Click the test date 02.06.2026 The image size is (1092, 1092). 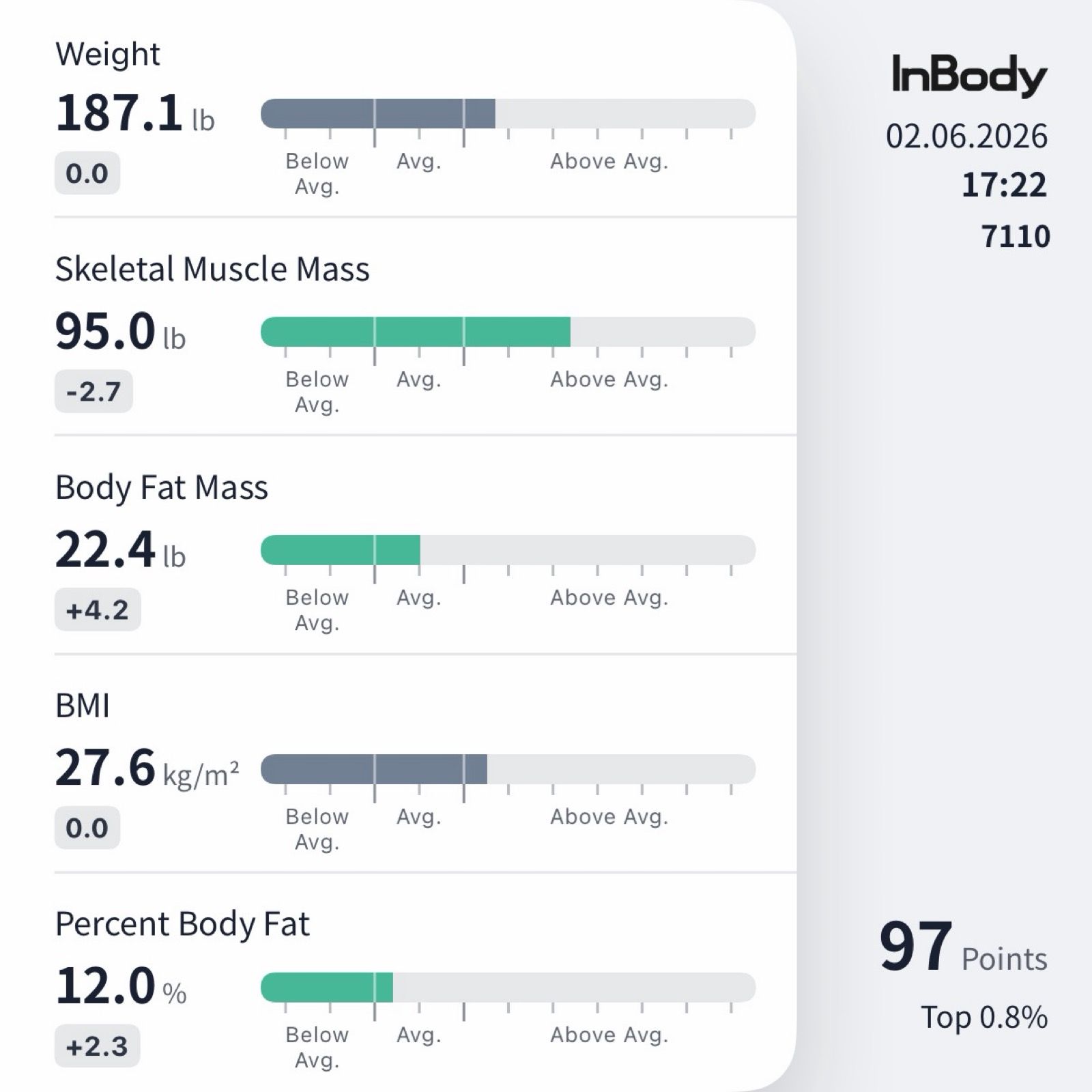[966, 136]
